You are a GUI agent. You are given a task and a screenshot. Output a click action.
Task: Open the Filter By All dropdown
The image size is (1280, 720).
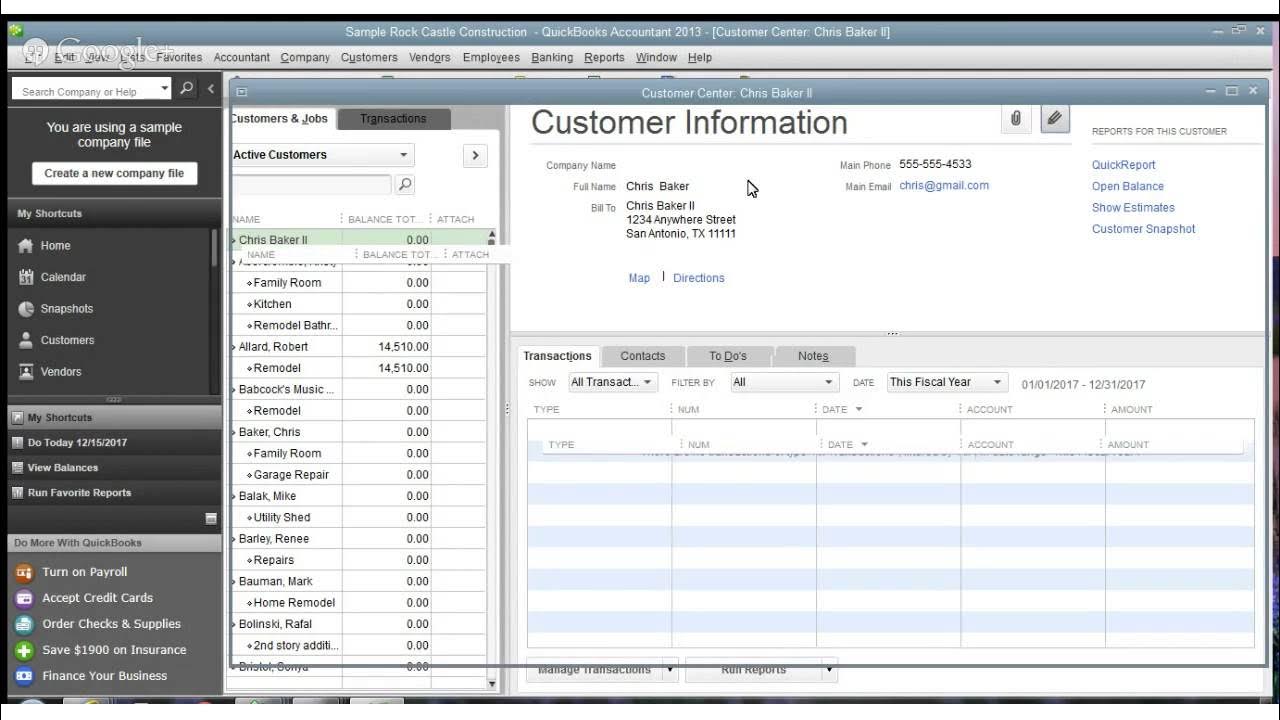(784, 382)
